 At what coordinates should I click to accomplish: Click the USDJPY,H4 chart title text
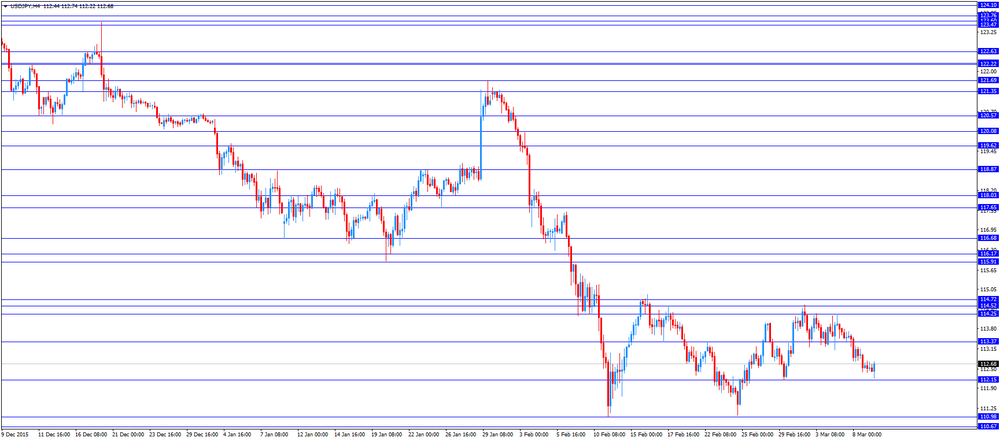(x=26, y=6)
